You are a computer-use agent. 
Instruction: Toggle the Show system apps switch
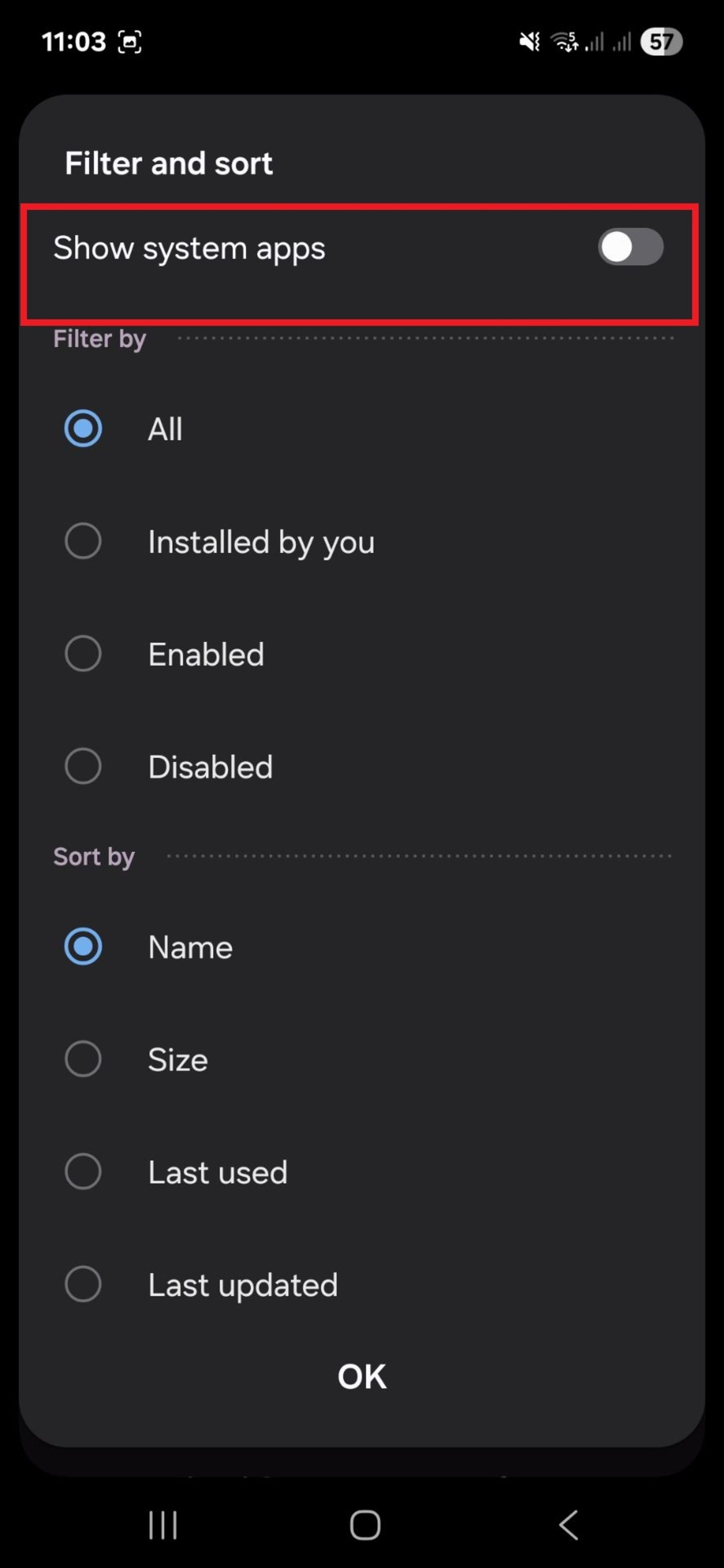click(630, 247)
